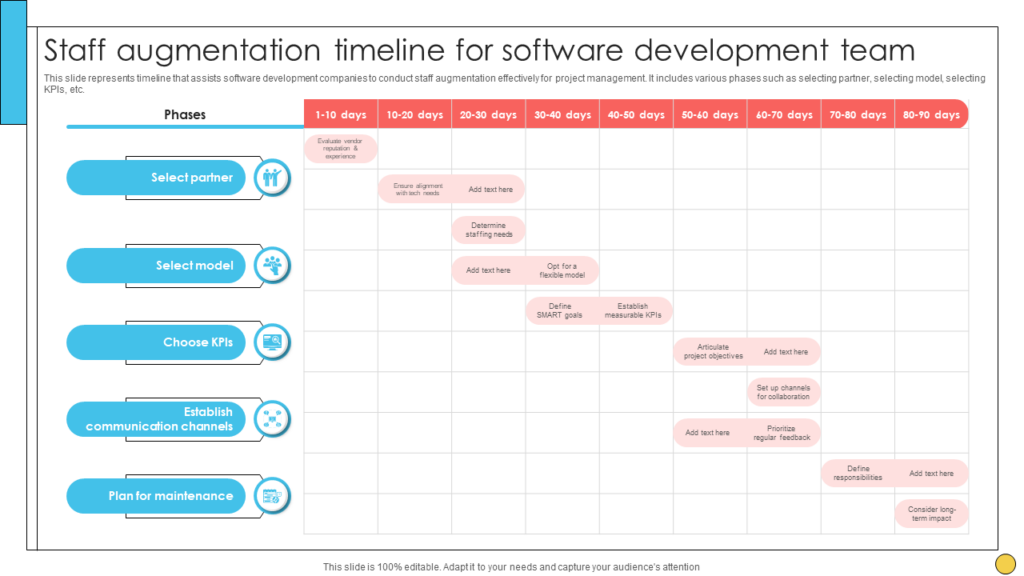Click the Select partner handshake icon
Image resolution: width=1024 pixels, height=576 pixels.
[x=272, y=178]
